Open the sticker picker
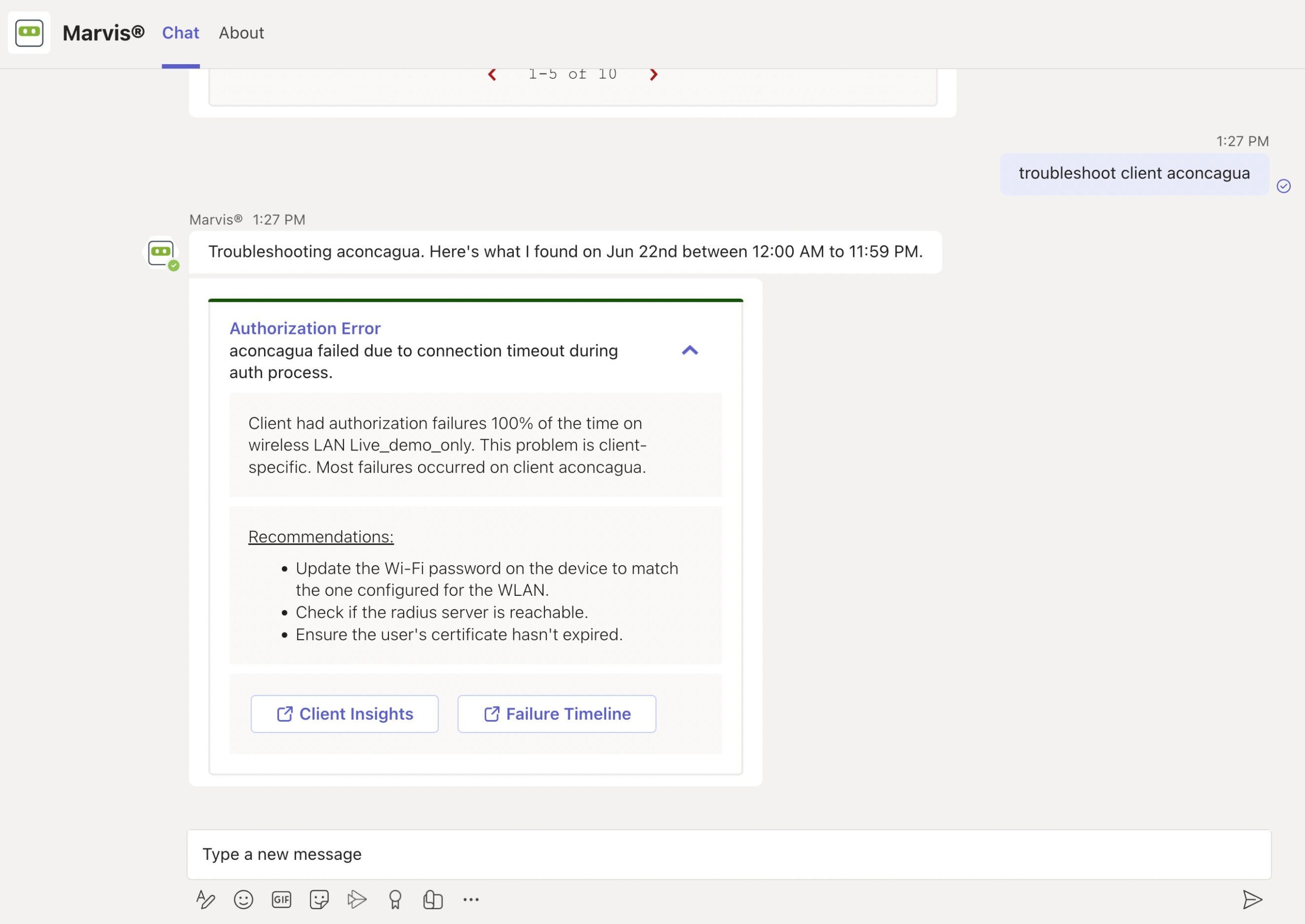Image resolution: width=1305 pixels, height=924 pixels. [319, 900]
